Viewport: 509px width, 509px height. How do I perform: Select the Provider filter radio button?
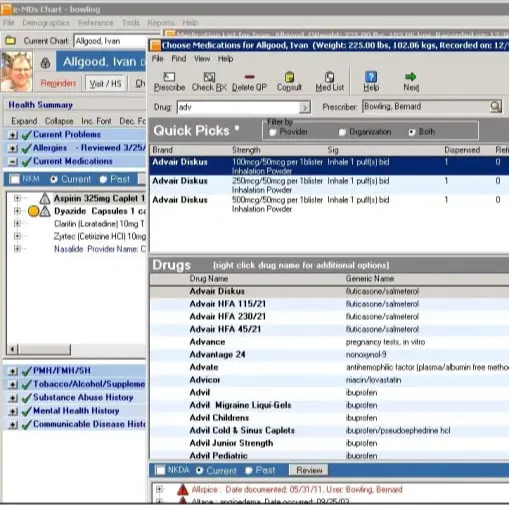273,132
